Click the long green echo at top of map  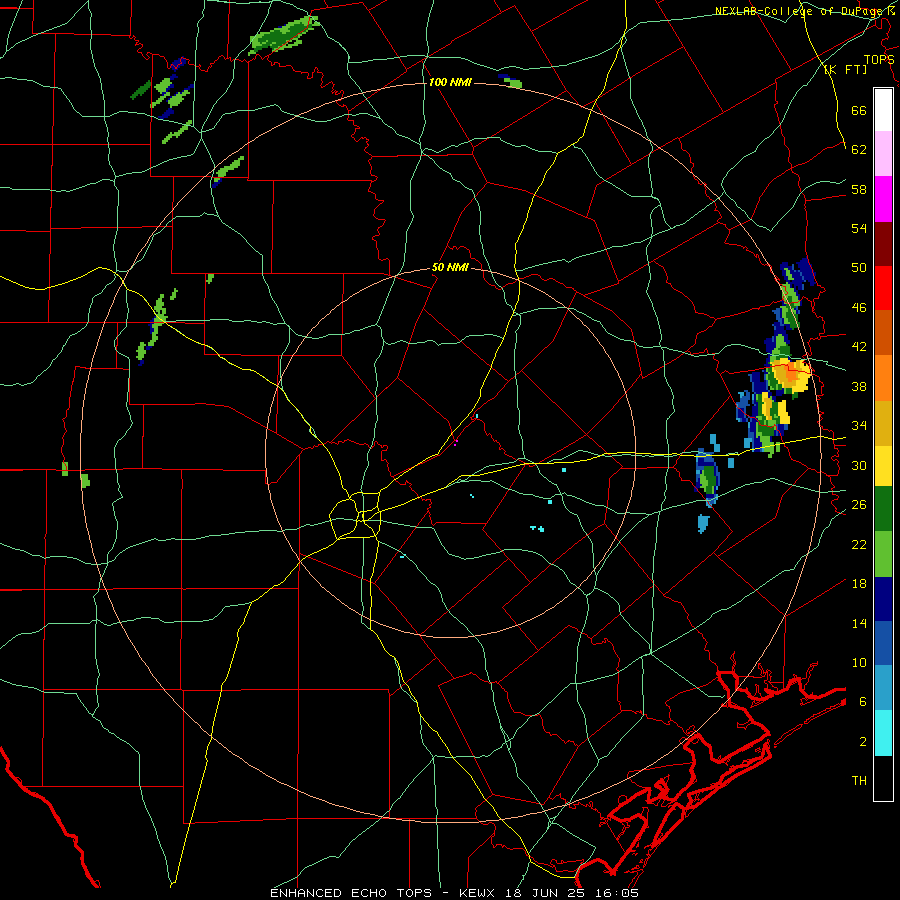284,34
